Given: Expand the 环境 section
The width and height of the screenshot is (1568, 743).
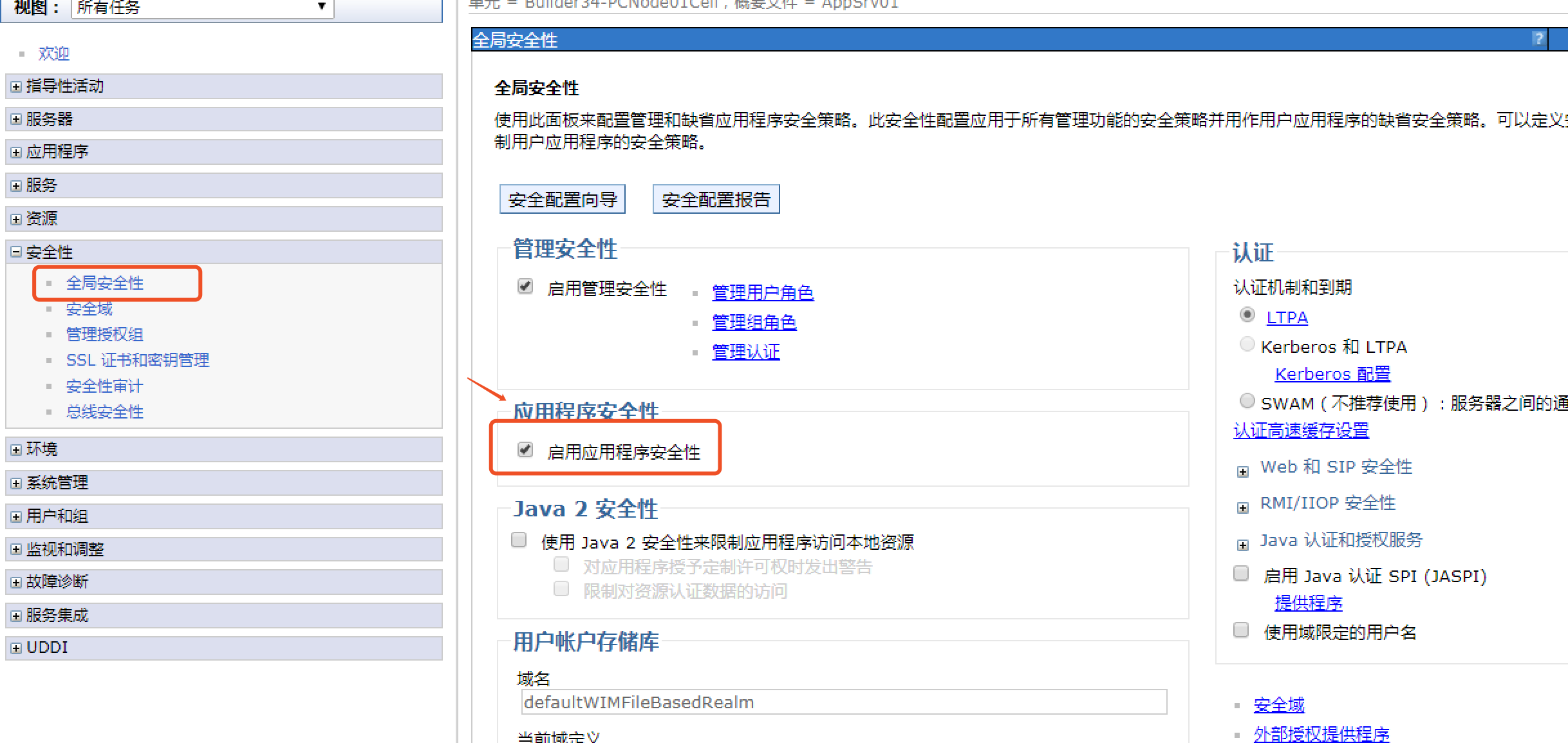Looking at the screenshot, I should point(16,449).
